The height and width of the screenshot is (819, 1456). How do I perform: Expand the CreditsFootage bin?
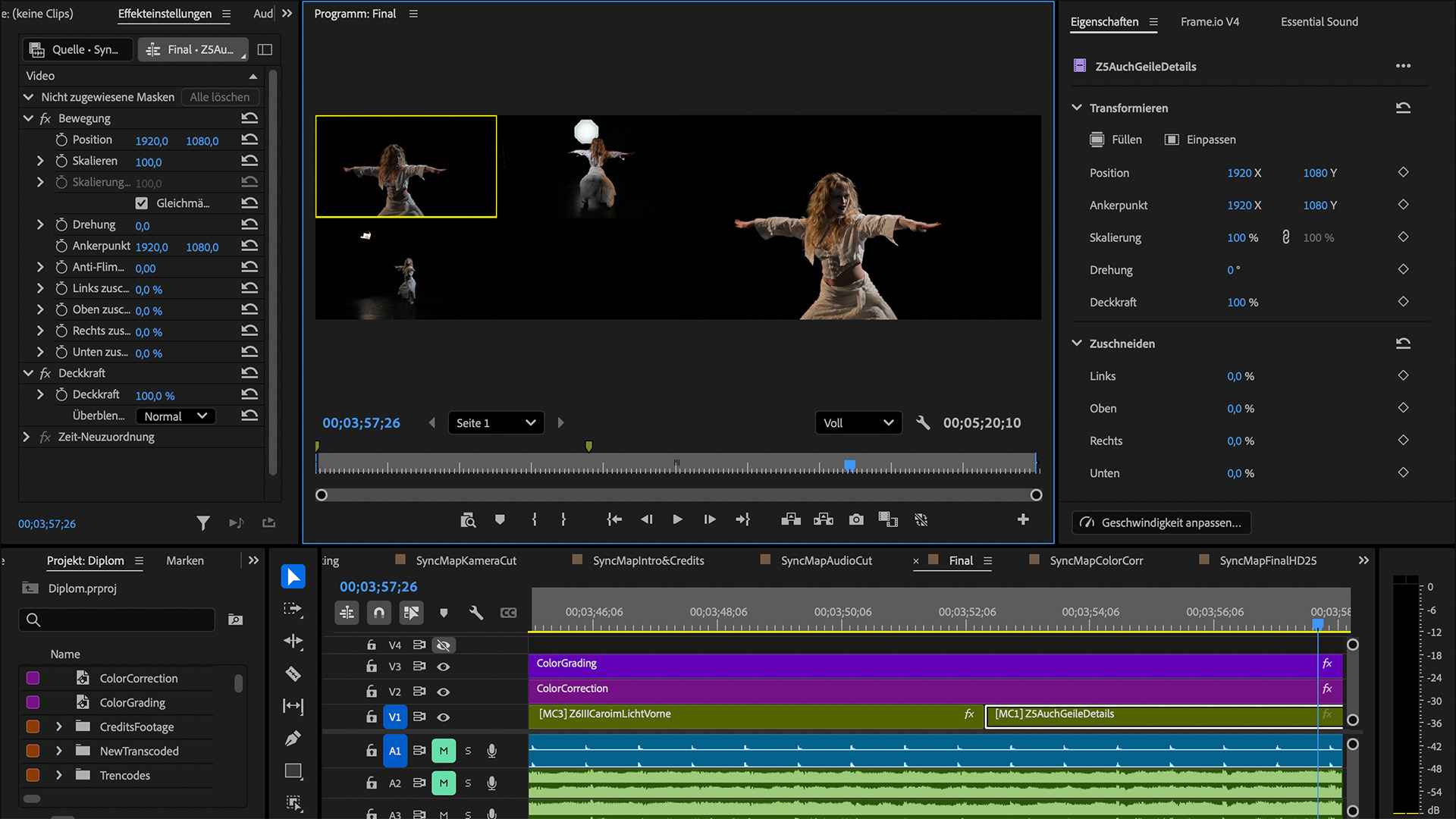(59, 726)
